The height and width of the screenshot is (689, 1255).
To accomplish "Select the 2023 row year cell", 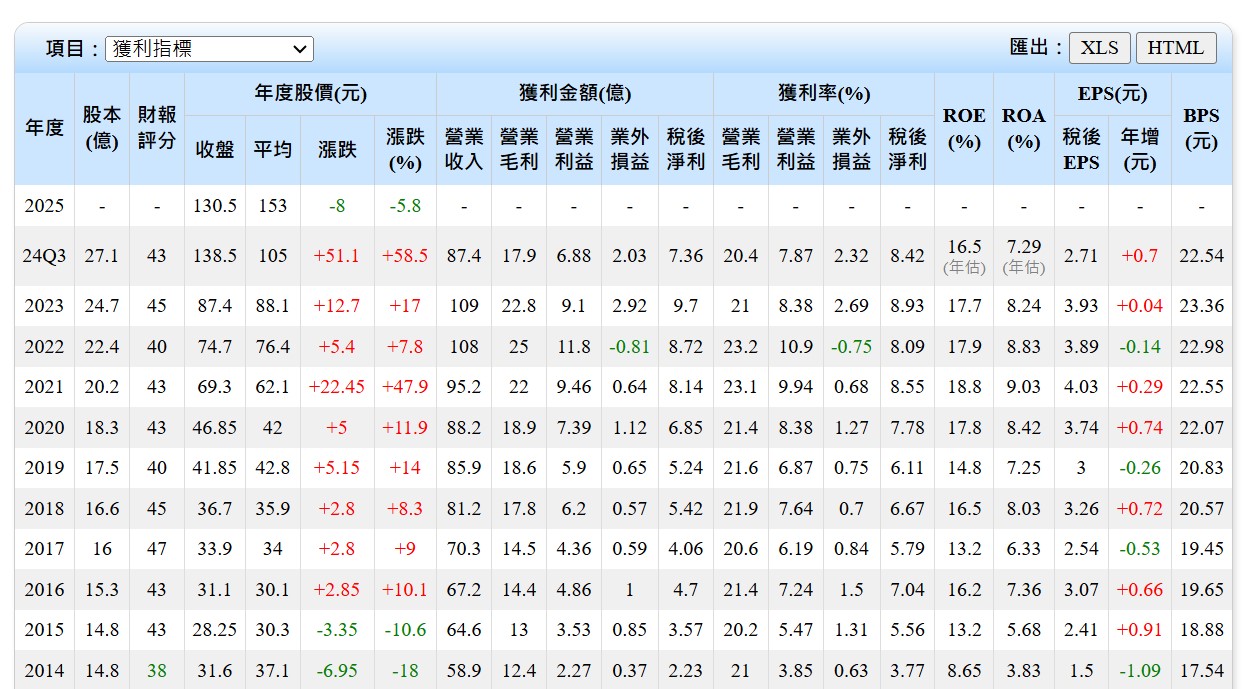I will pos(44,306).
